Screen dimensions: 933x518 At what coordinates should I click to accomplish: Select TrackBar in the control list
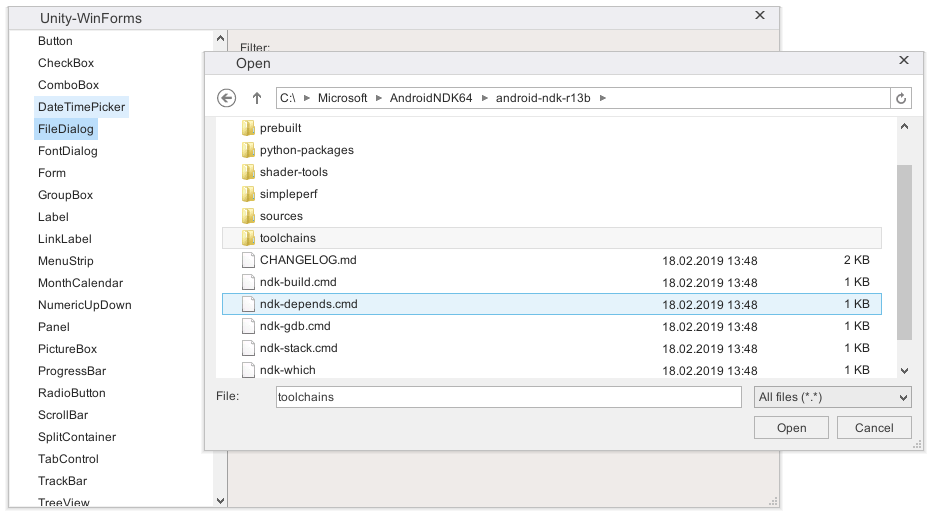pos(62,481)
